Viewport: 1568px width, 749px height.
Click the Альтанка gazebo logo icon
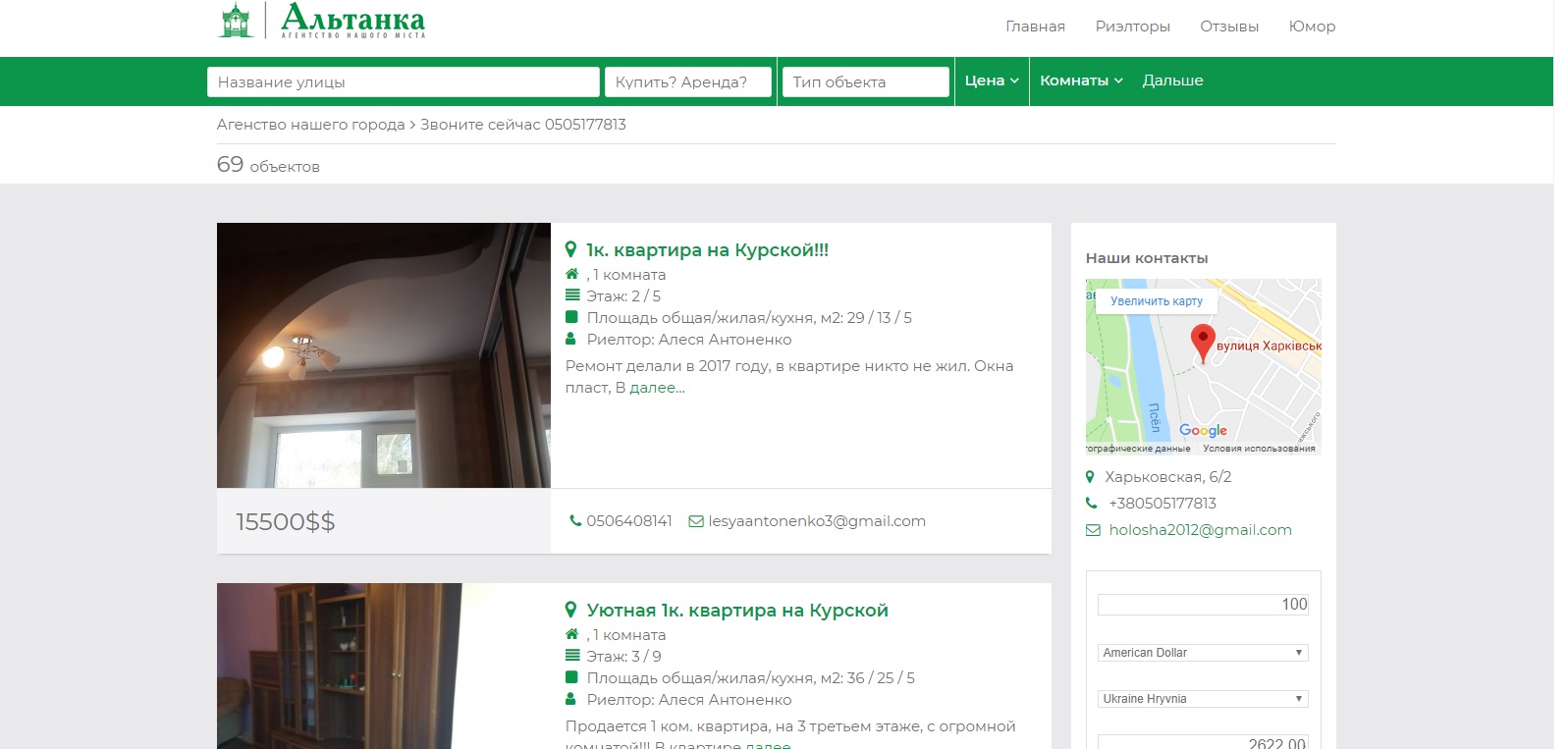236,21
